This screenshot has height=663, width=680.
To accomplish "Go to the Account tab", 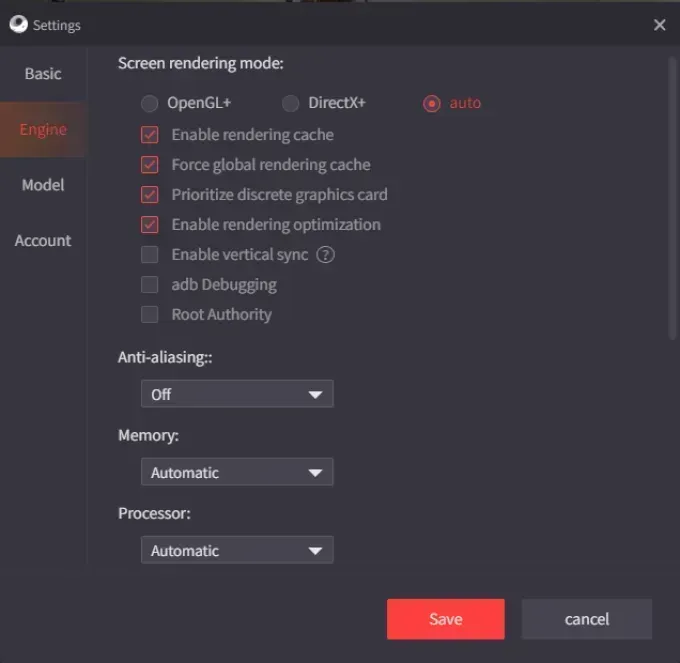I will click(43, 241).
